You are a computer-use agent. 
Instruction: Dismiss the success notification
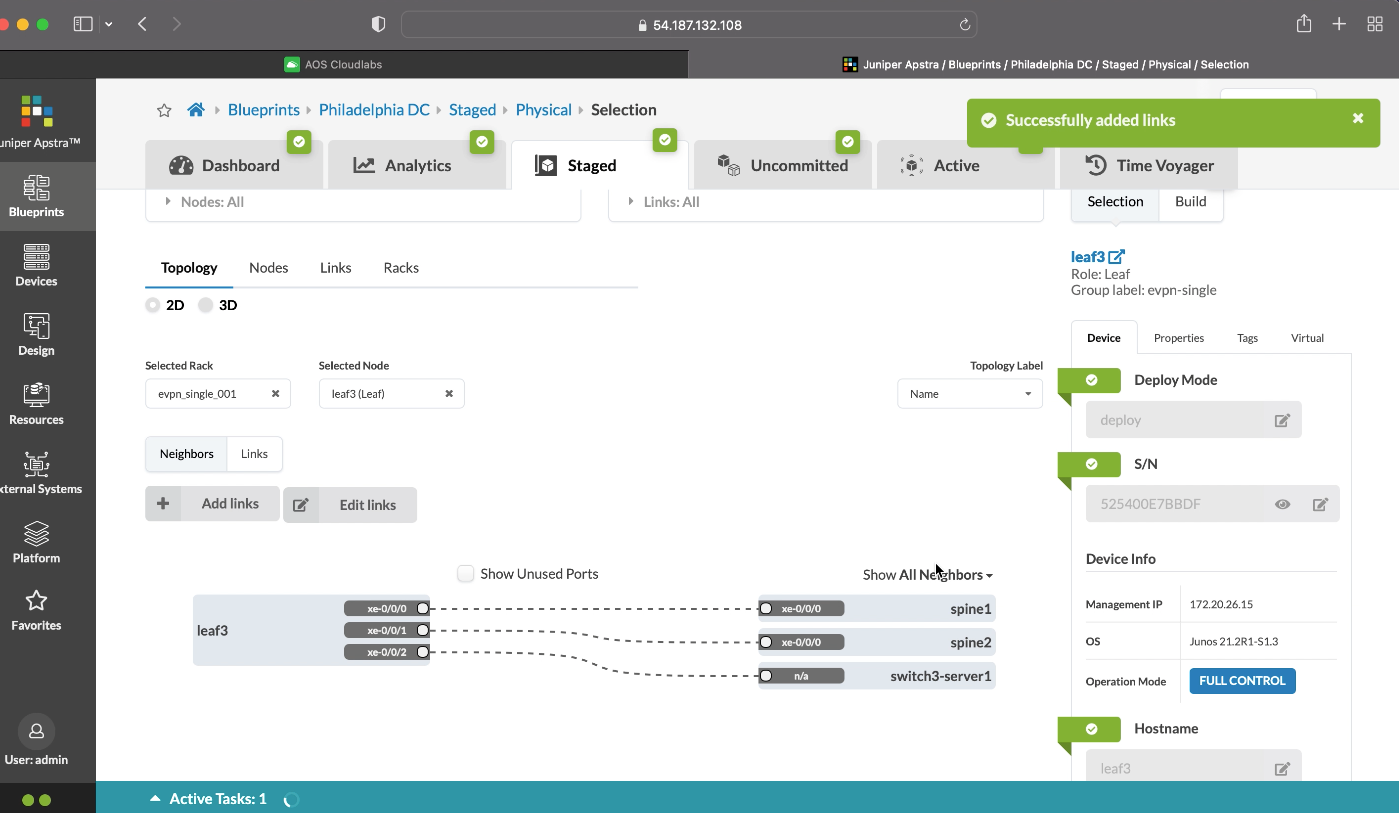coord(1358,118)
